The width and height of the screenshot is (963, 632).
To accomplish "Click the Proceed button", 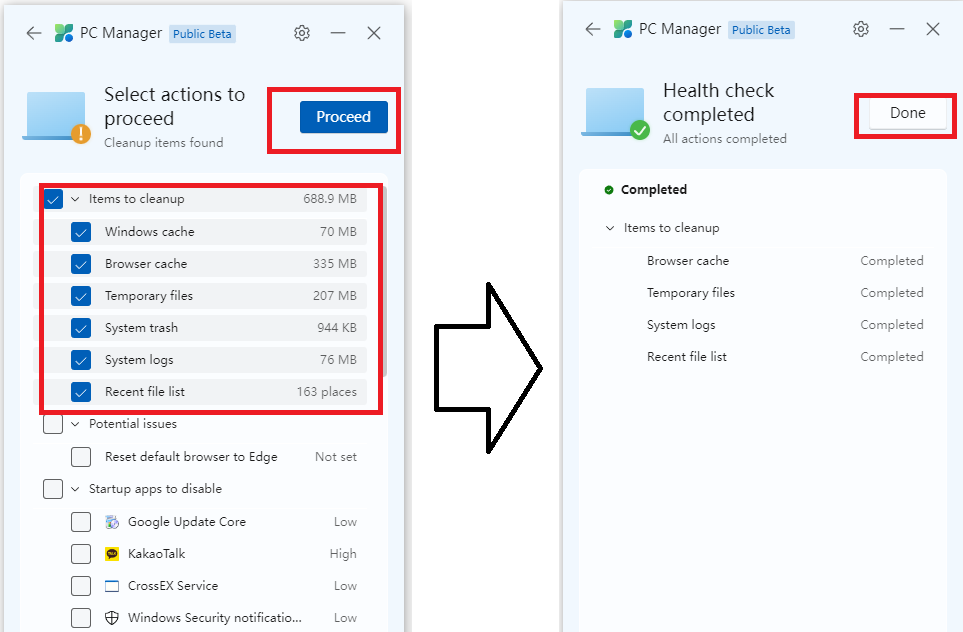I will click(343, 117).
